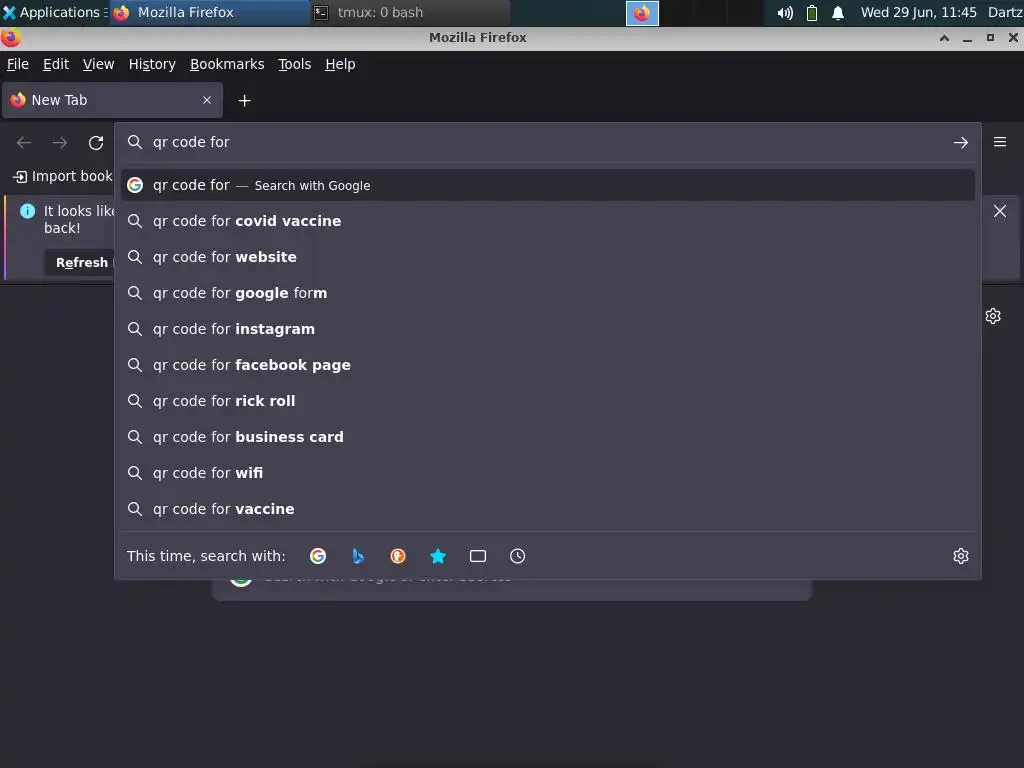Open volume control in system tray
Screen dimensions: 1024x768
pos(785,12)
